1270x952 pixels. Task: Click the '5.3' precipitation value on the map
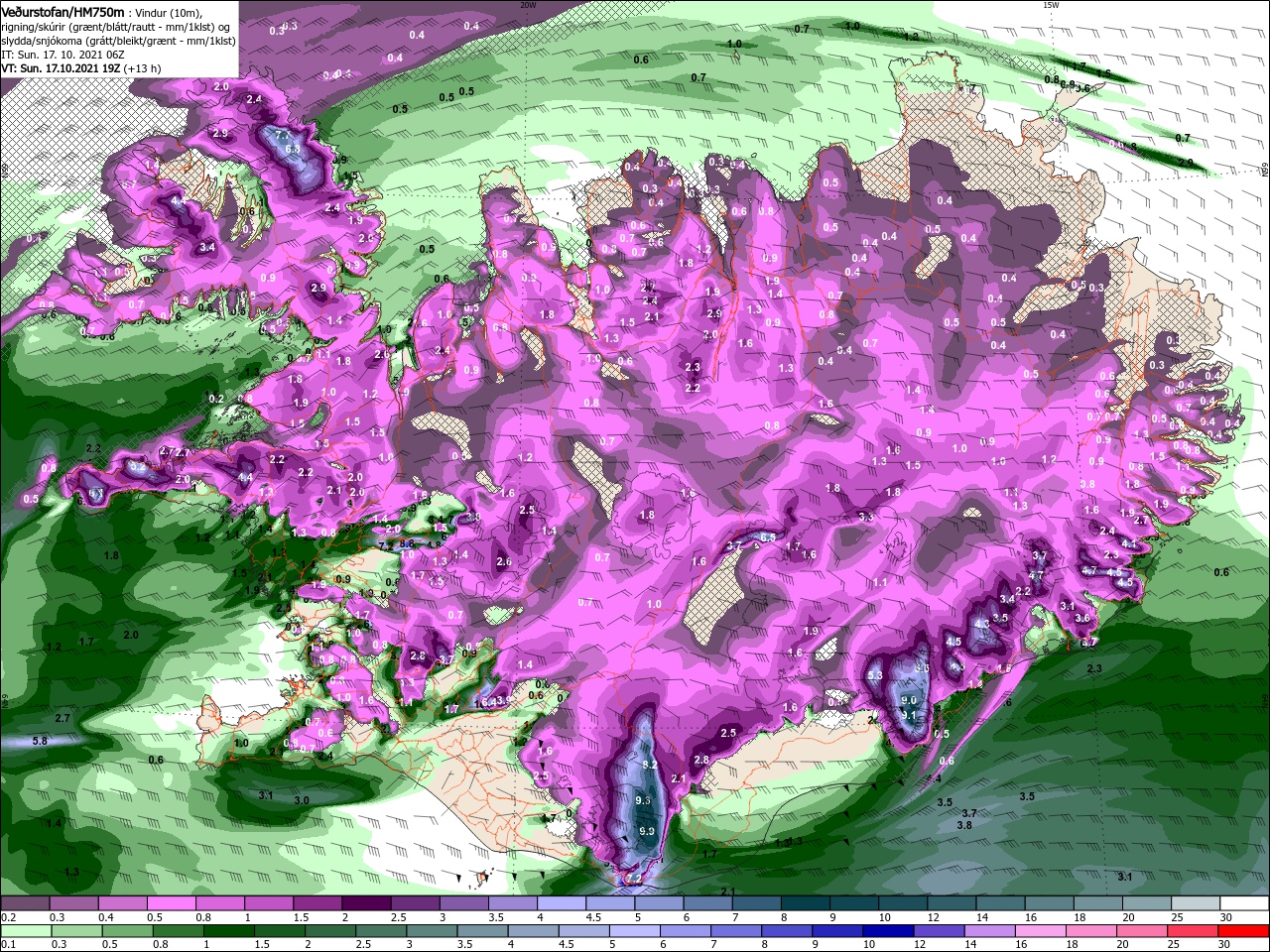tap(875, 675)
